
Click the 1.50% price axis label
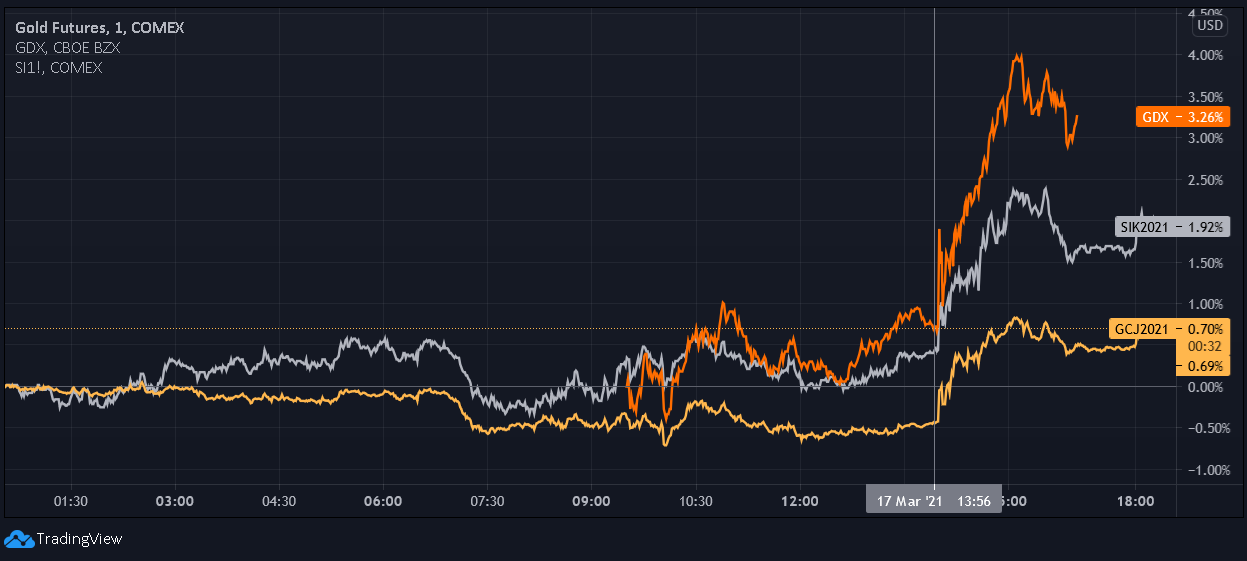[1205, 263]
